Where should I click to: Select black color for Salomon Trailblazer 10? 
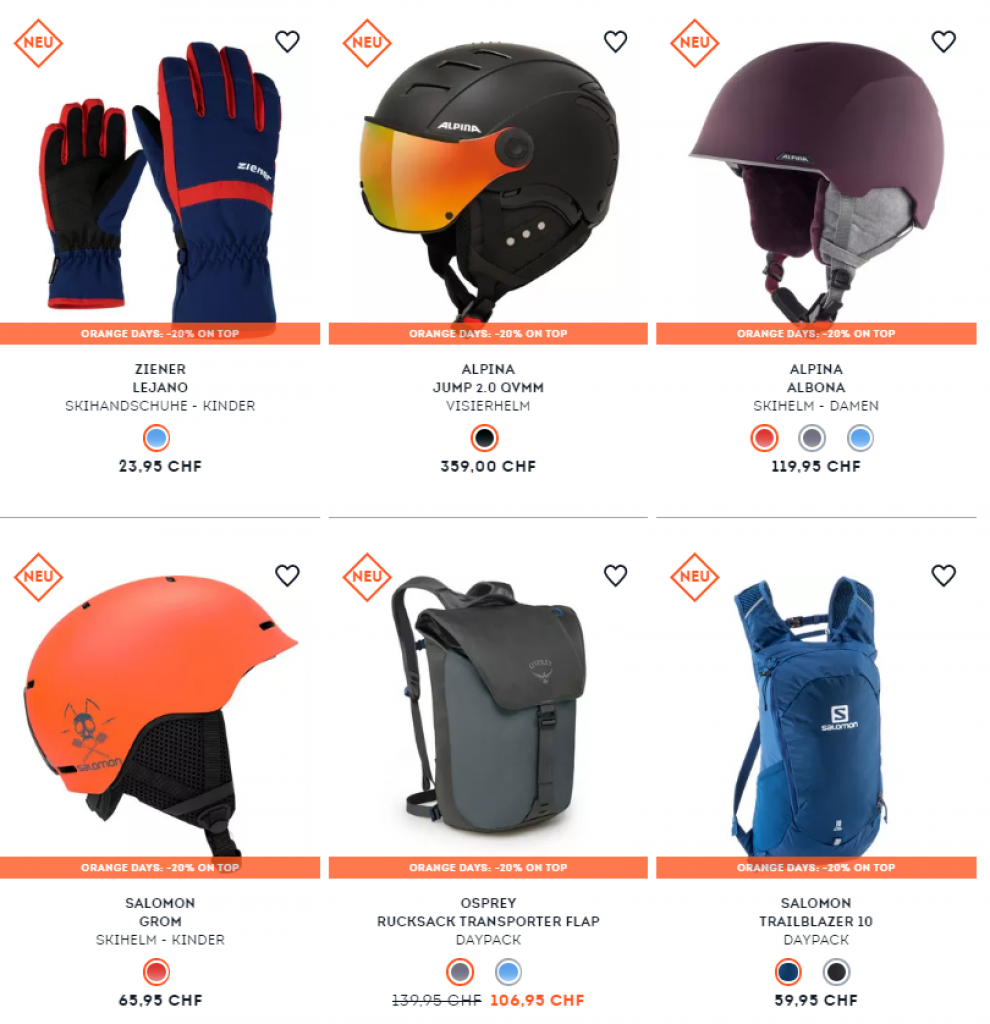coord(836,972)
